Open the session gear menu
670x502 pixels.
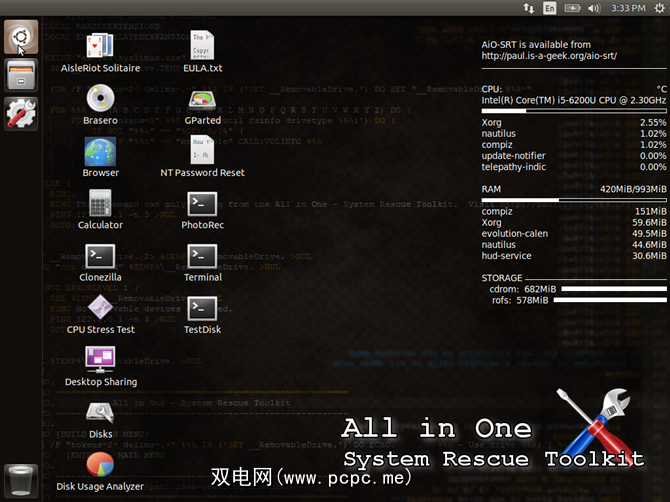point(660,8)
